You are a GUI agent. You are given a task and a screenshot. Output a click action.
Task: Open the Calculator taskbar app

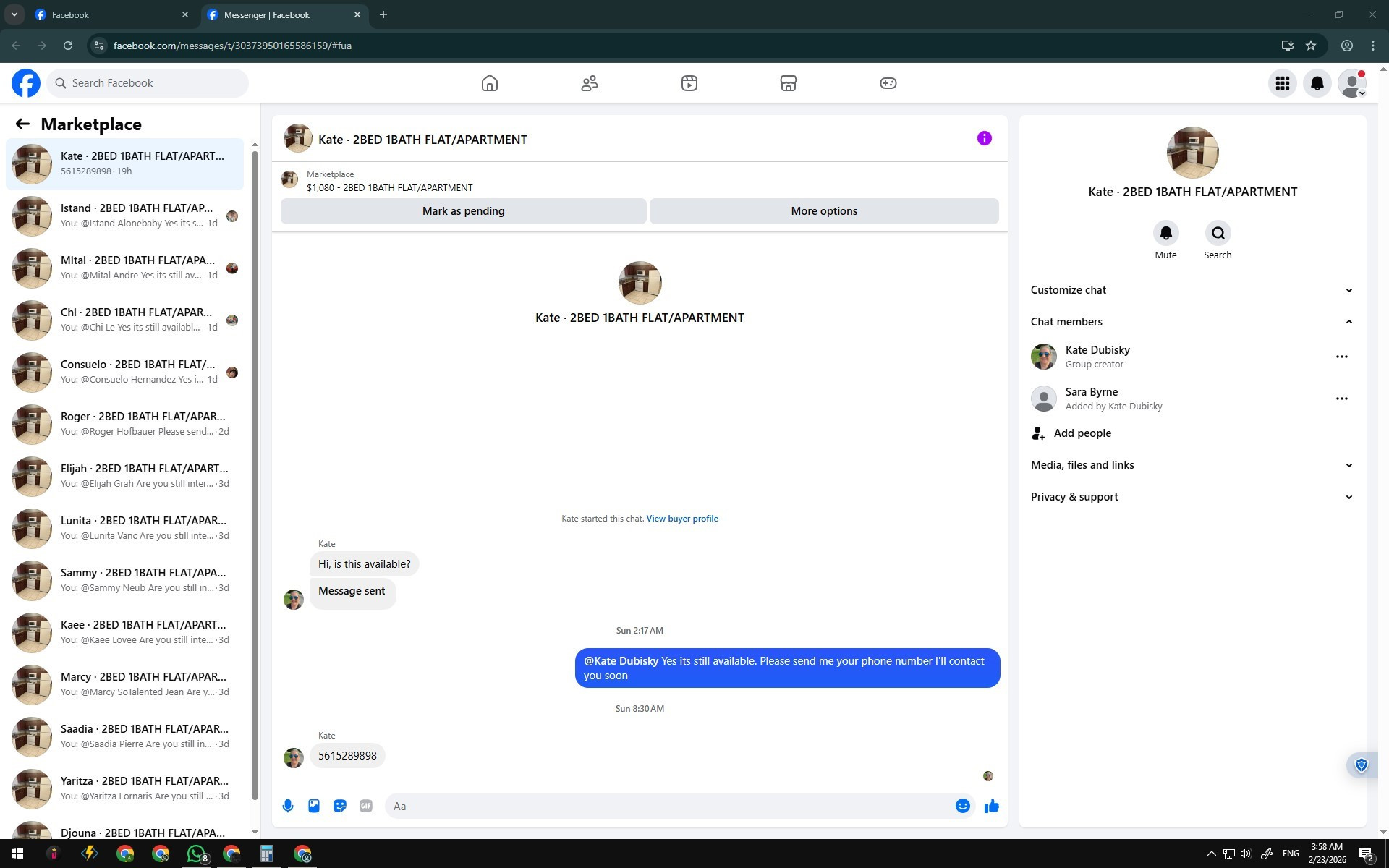[267, 854]
